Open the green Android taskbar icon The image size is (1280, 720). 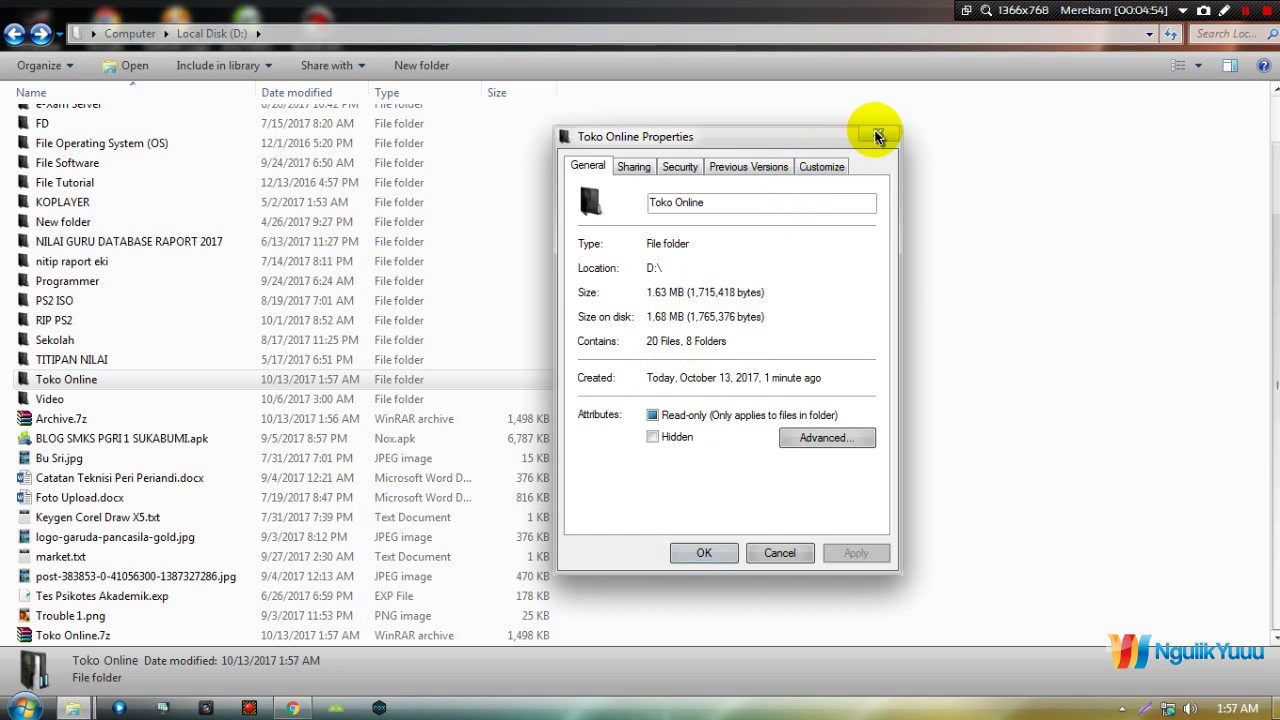tap(336, 708)
